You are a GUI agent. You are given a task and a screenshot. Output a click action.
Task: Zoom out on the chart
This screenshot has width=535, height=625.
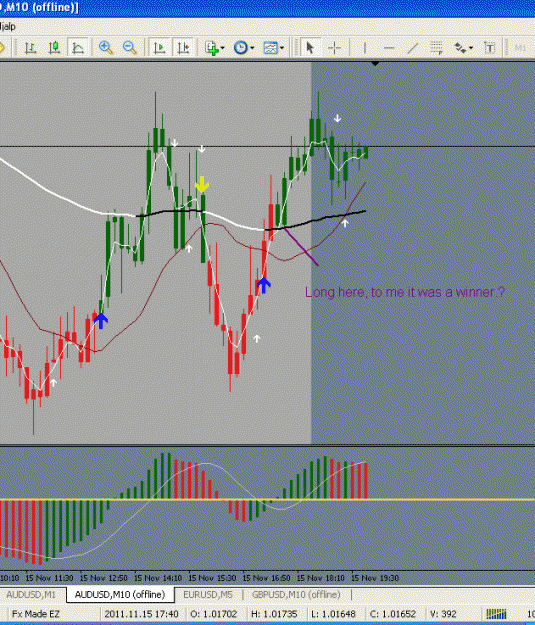(130, 48)
